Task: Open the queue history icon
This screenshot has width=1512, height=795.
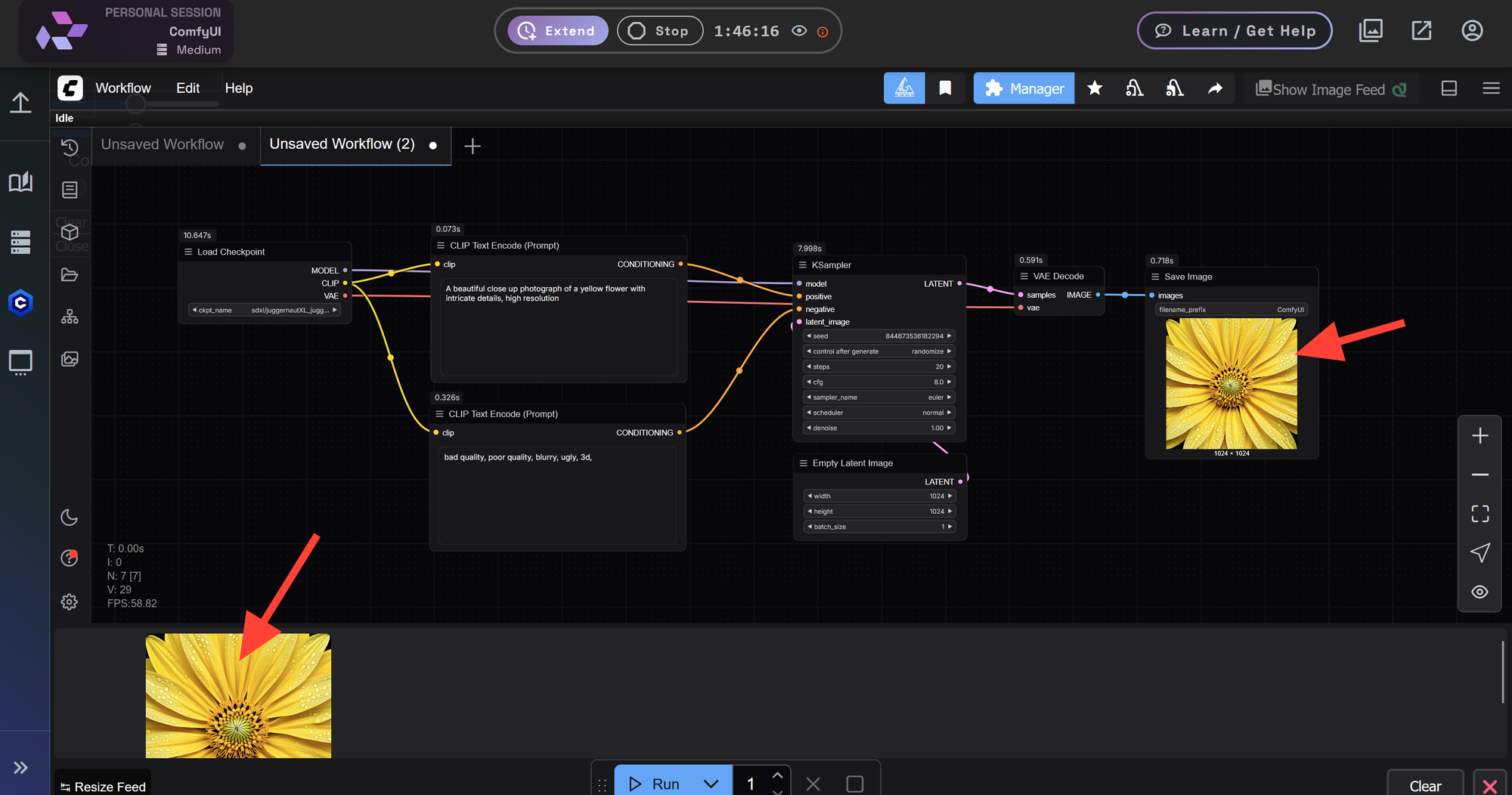Action: pos(70,147)
